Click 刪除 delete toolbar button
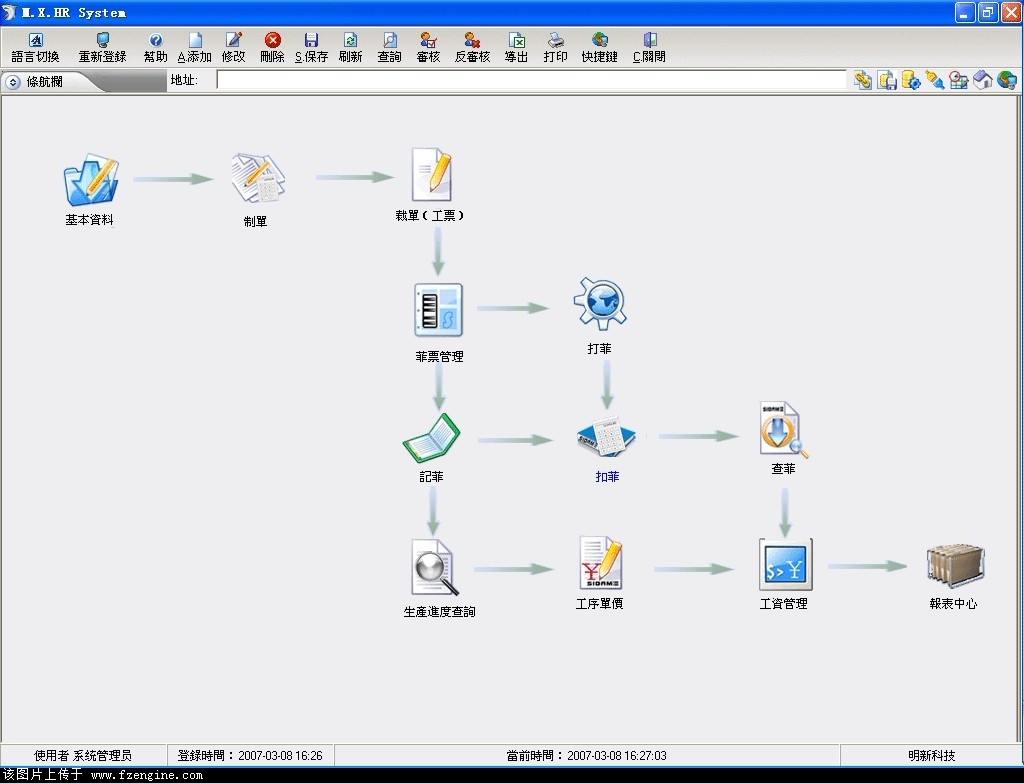The image size is (1024, 783). click(x=272, y=48)
